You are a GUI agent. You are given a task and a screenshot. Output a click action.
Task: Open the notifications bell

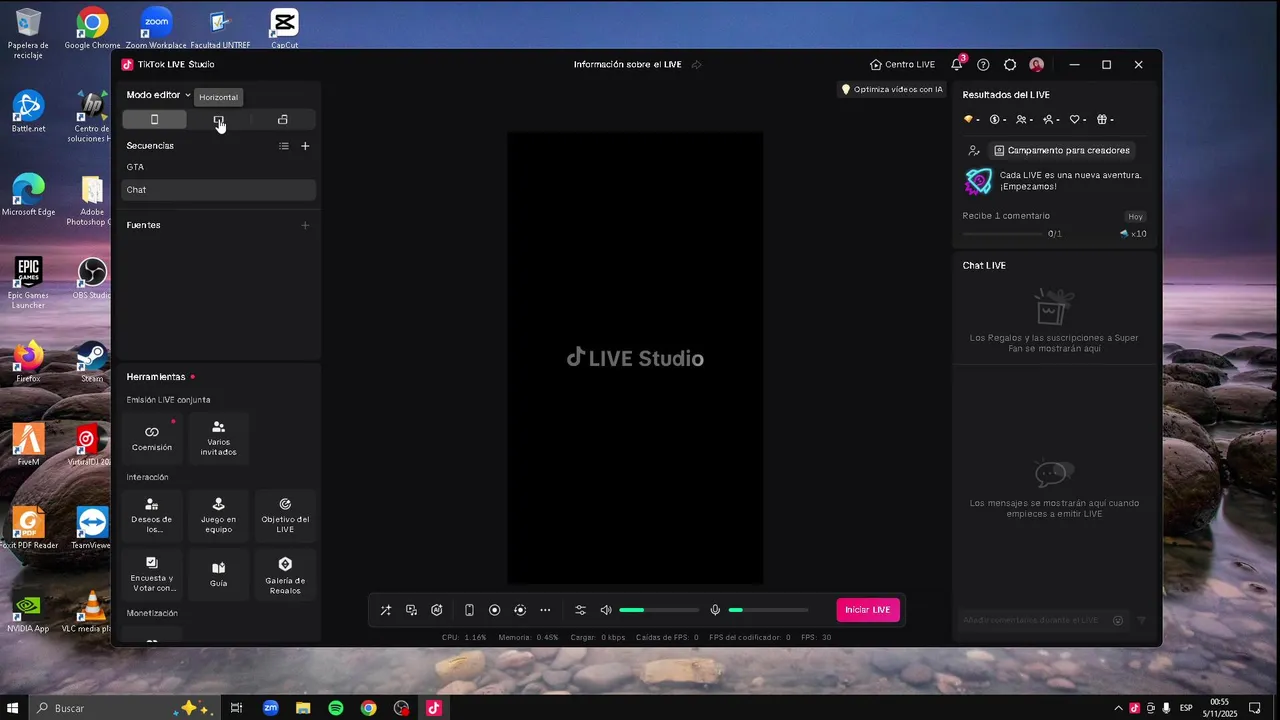[x=957, y=65]
